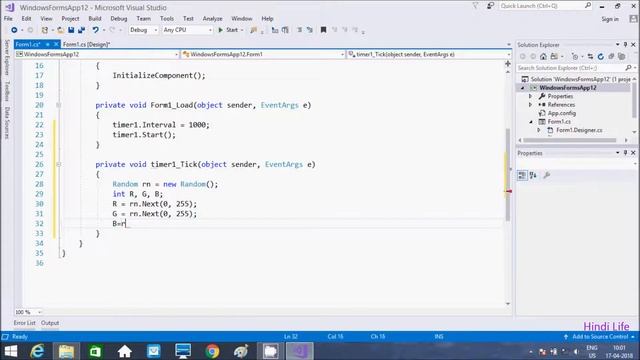640x360 pixels.
Task: Click the Navigate Backward toolbar icon
Action: point(14,30)
